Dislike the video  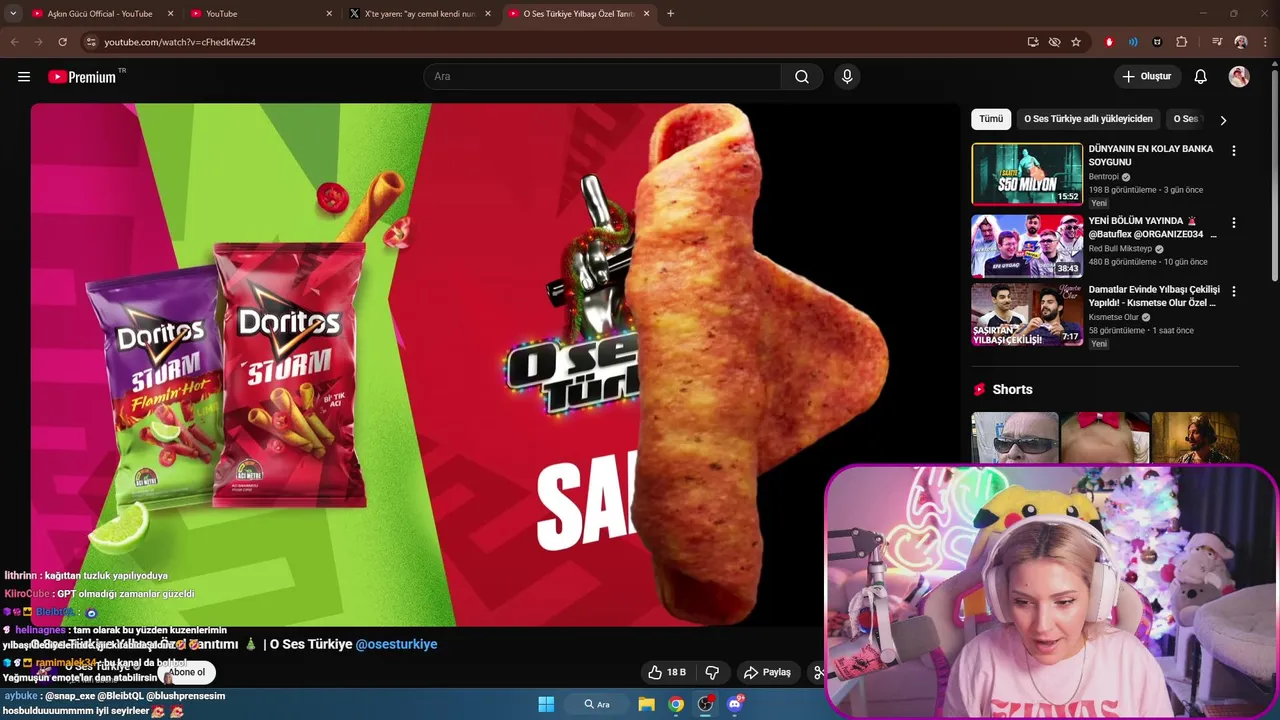pyautogui.click(x=713, y=672)
